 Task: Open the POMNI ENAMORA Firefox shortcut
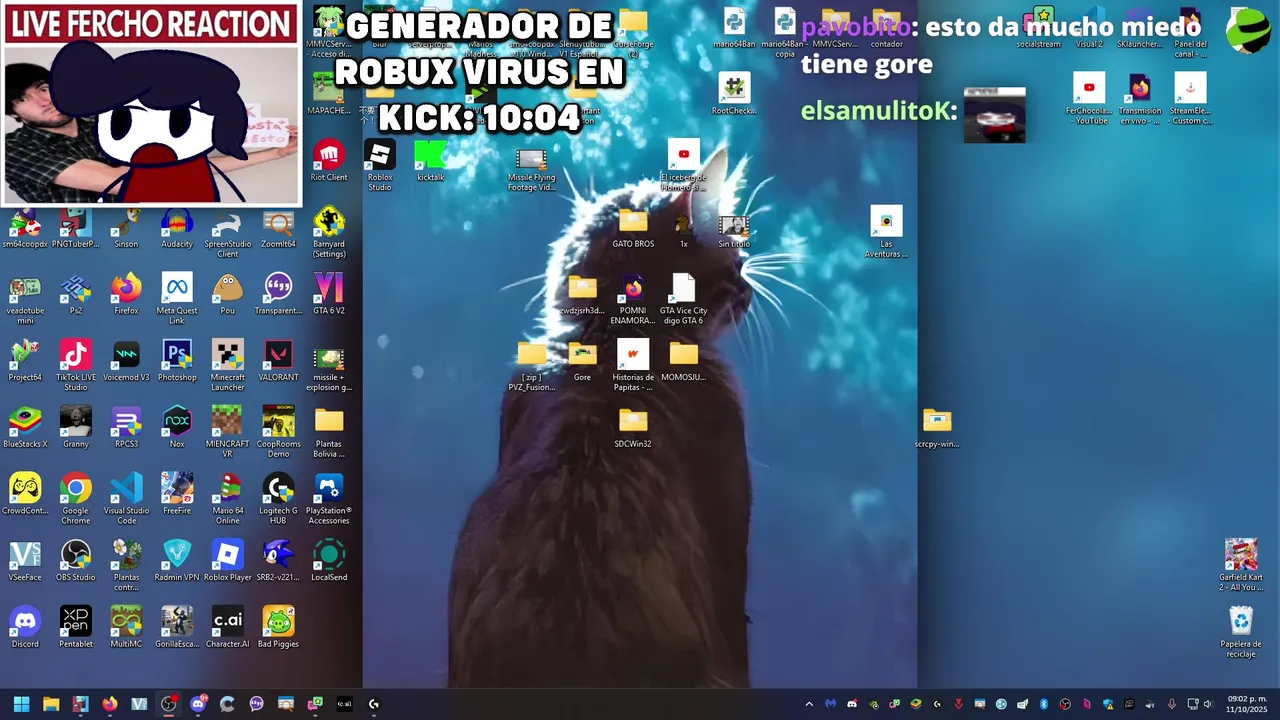click(633, 299)
